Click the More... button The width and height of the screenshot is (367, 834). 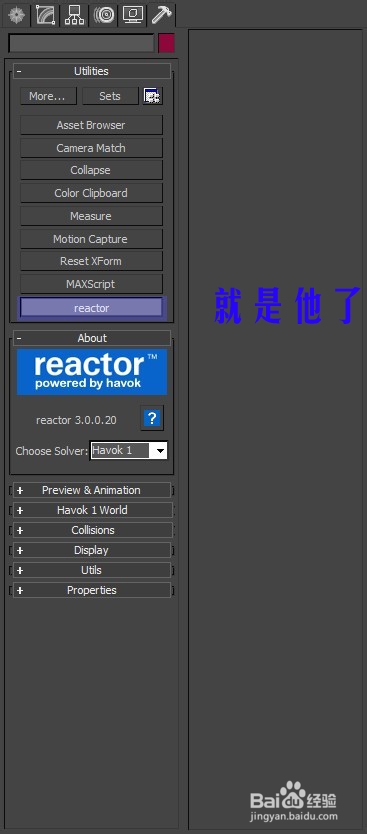48,96
